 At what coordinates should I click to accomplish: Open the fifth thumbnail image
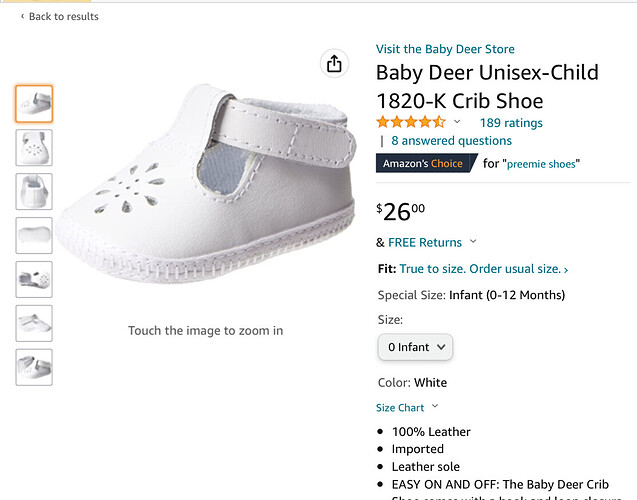click(x=34, y=279)
